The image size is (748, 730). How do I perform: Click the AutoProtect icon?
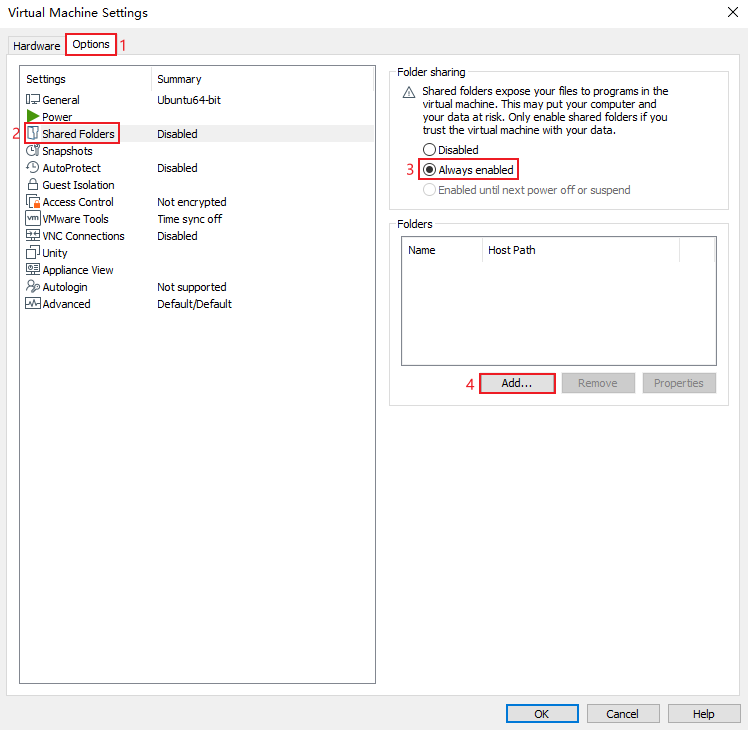(x=32, y=167)
